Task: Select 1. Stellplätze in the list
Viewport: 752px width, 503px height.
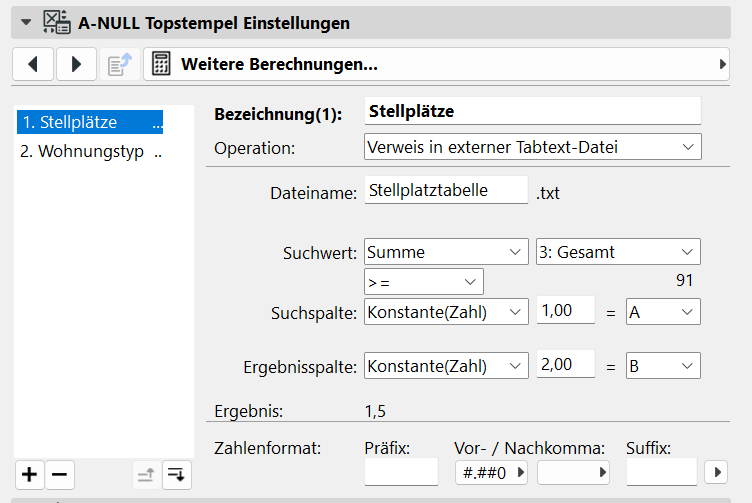Action: click(x=90, y=123)
